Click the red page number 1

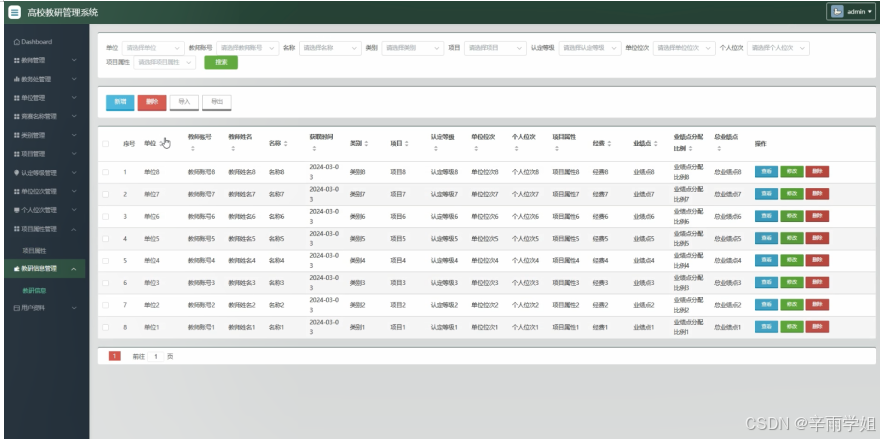click(114, 356)
